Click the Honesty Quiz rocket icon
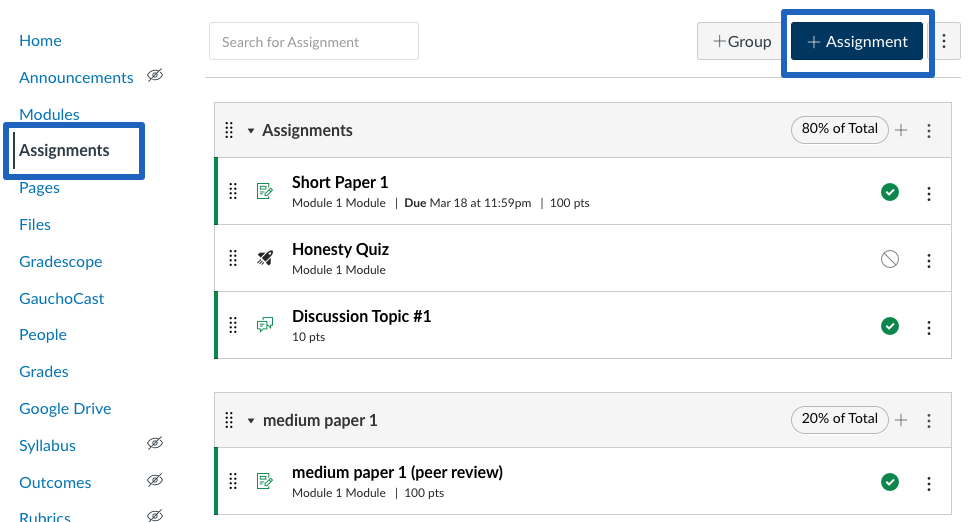This screenshot has width=971, height=522. click(265, 258)
